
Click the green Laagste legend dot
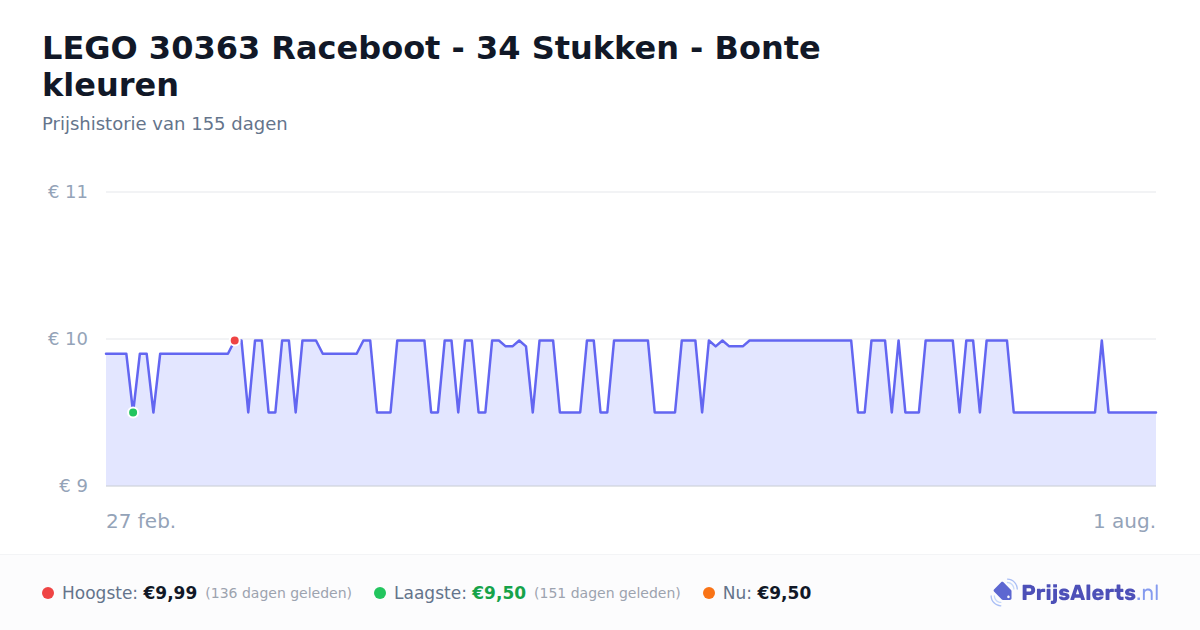click(380, 593)
